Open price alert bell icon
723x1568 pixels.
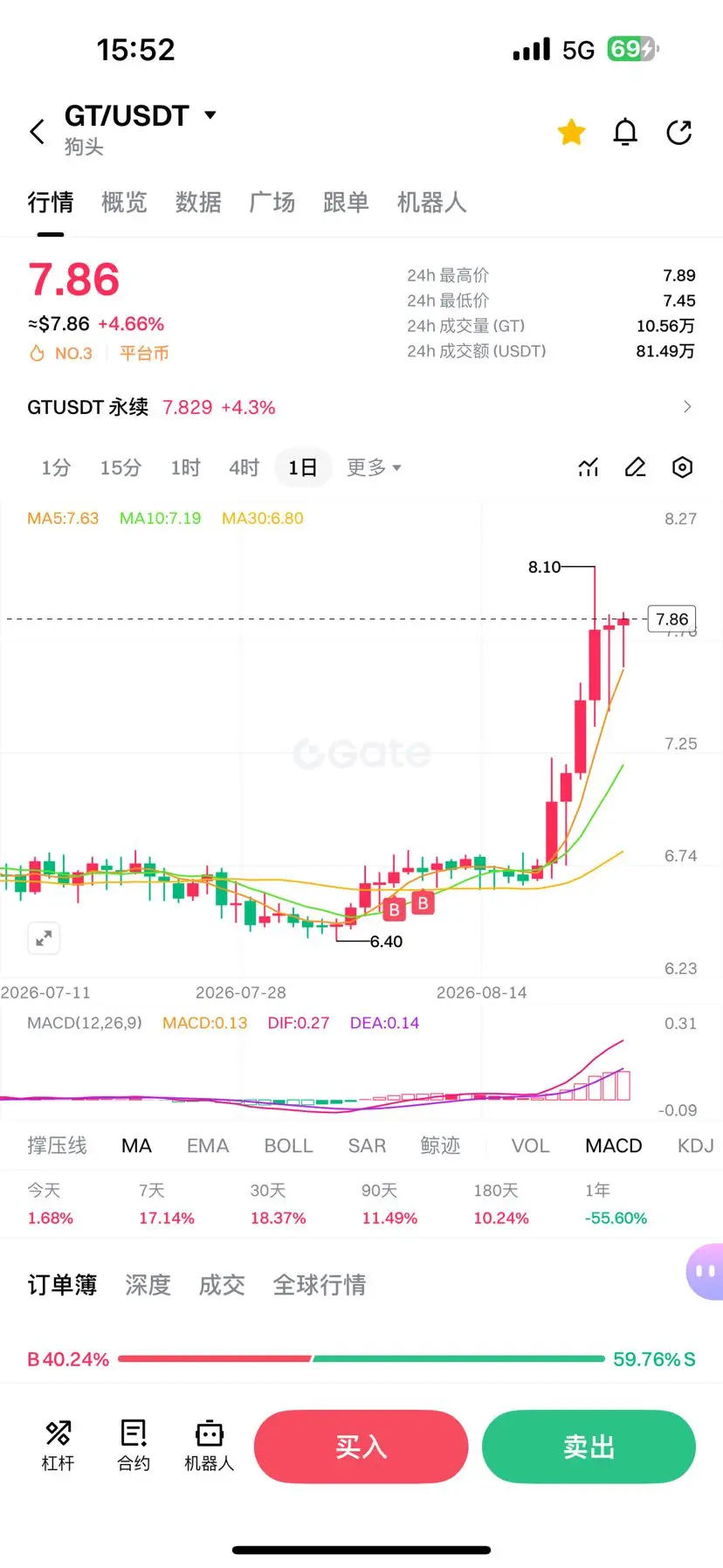pyautogui.click(x=625, y=132)
